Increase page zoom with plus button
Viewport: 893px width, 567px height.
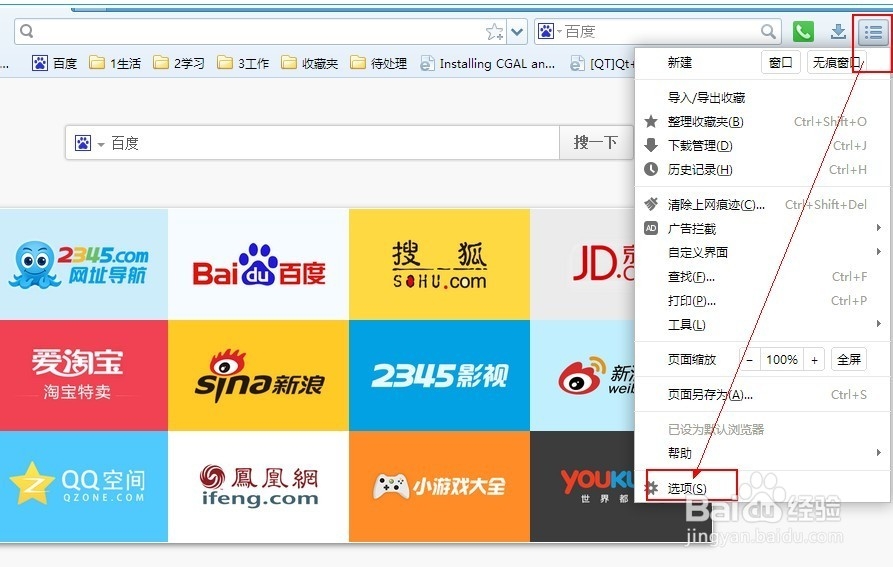814,360
